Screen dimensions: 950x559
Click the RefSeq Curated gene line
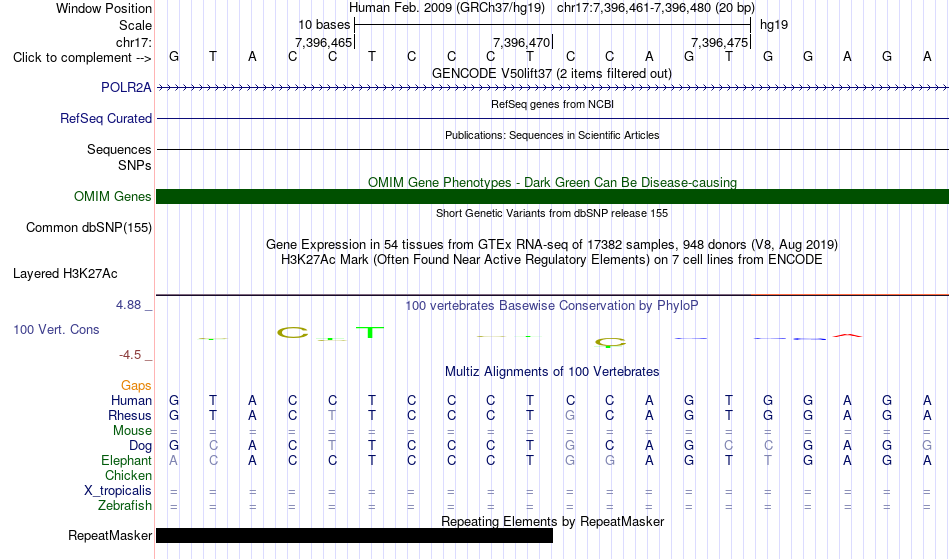point(553,118)
